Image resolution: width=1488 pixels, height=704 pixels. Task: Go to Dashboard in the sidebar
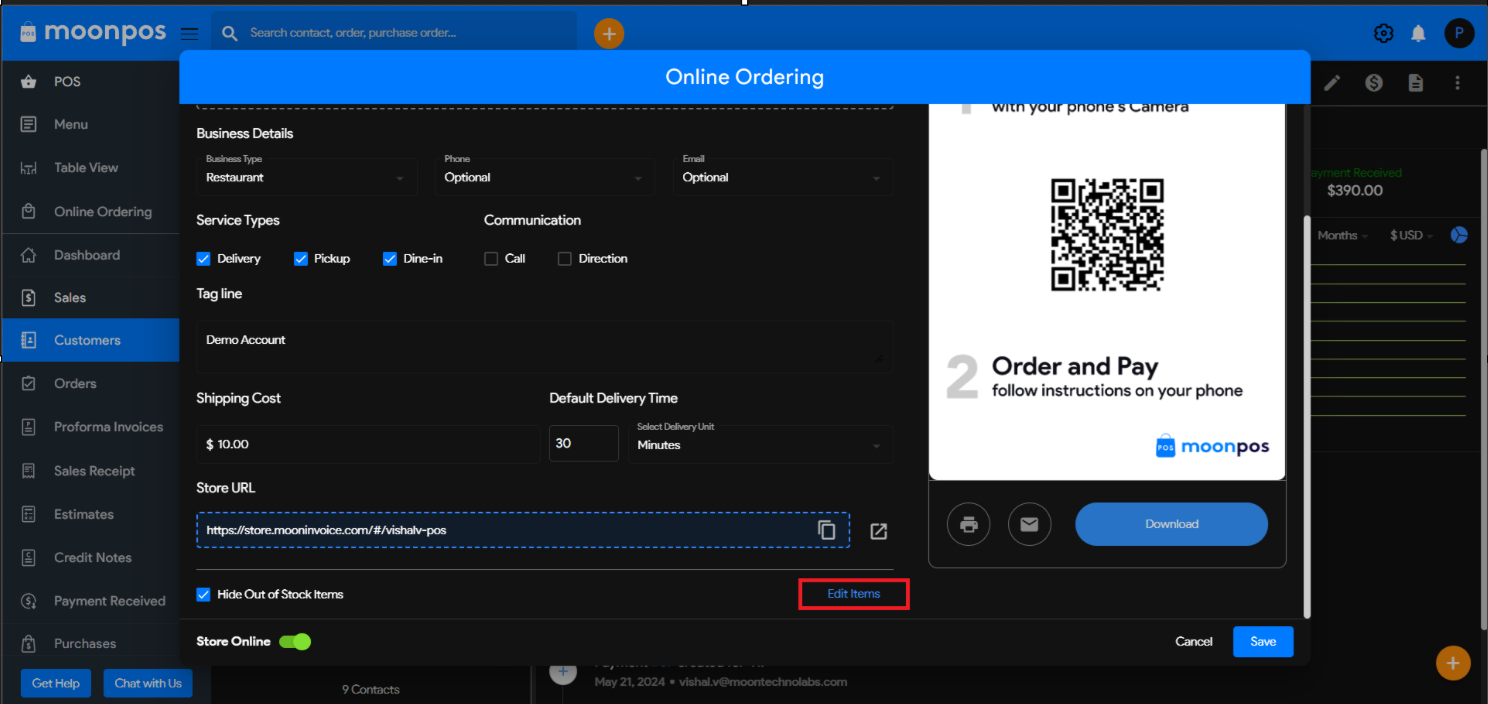click(x=86, y=255)
